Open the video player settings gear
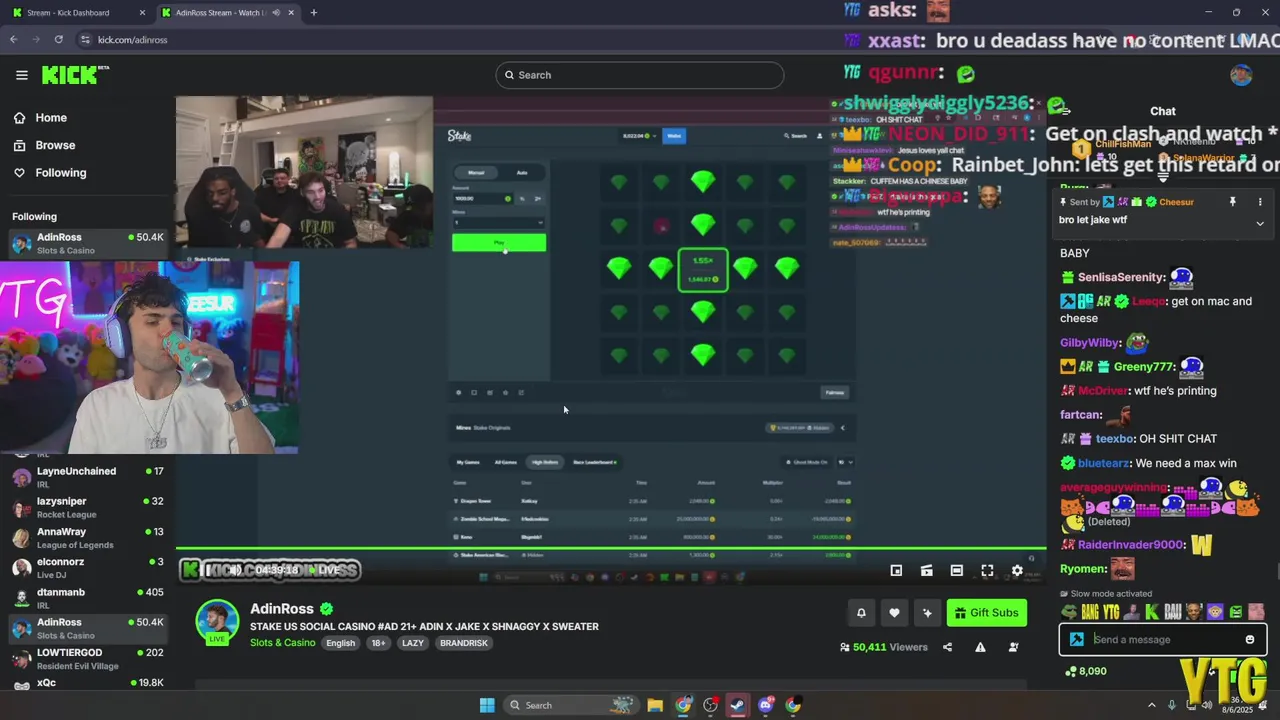 [x=1017, y=570]
